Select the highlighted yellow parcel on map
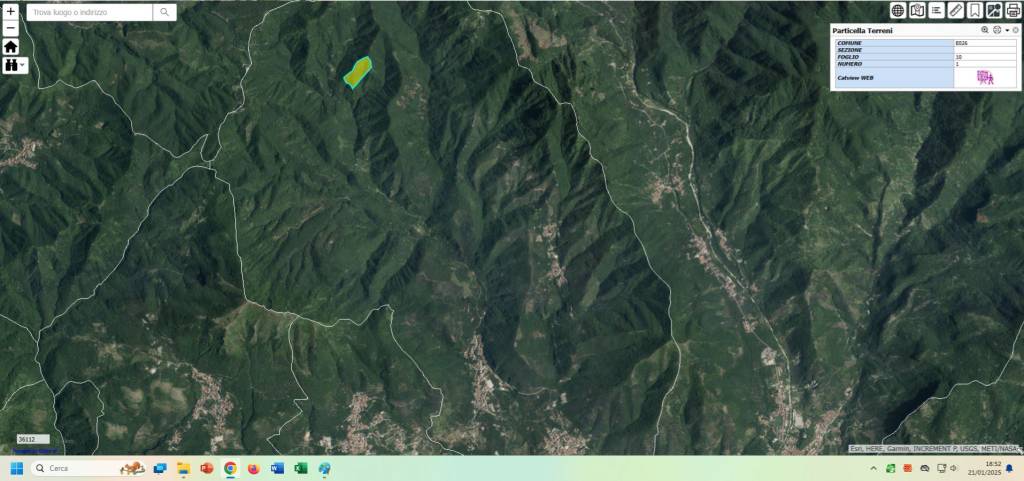 (x=358, y=71)
